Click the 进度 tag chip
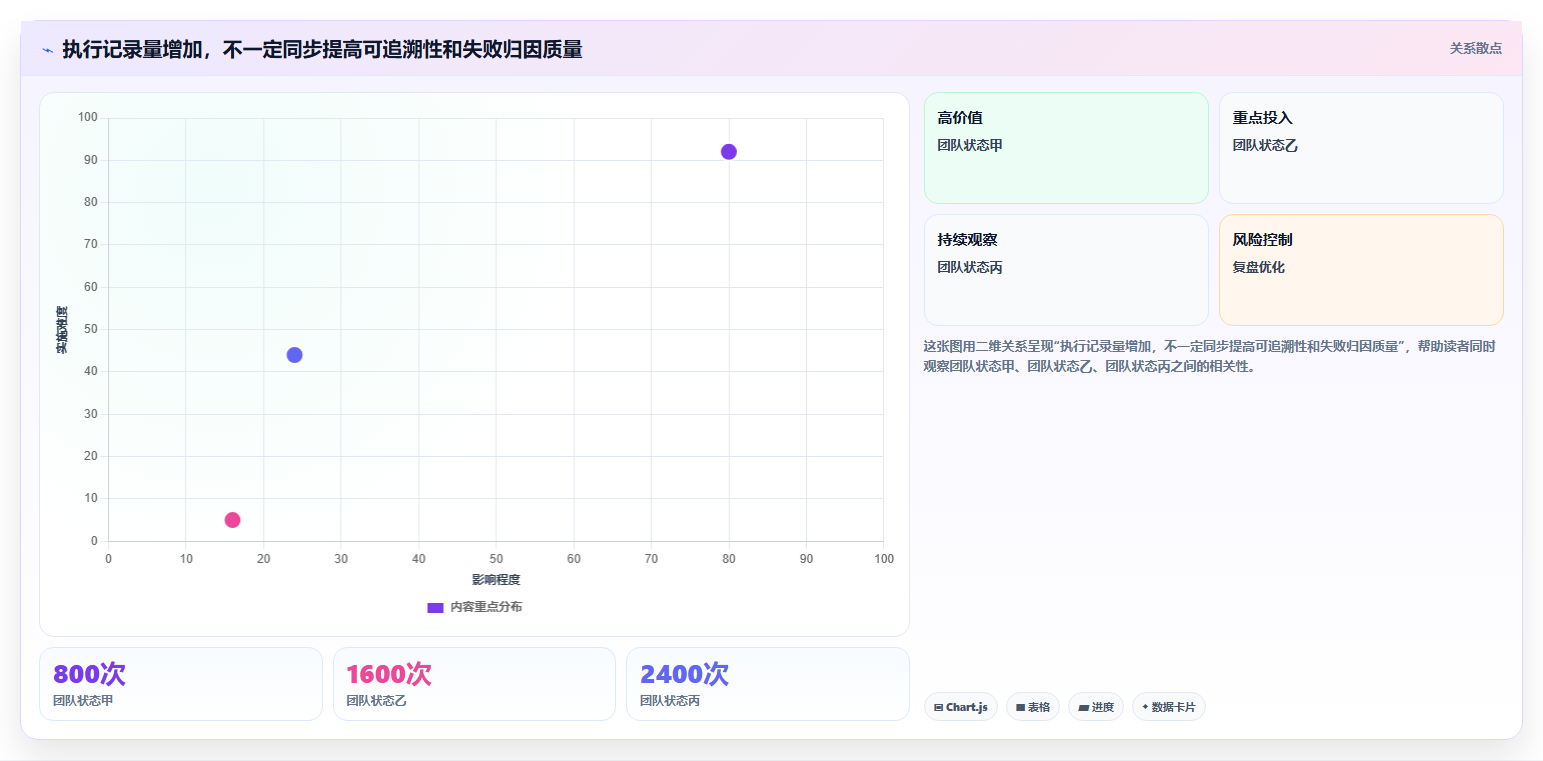The image size is (1543, 761). click(x=1096, y=707)
